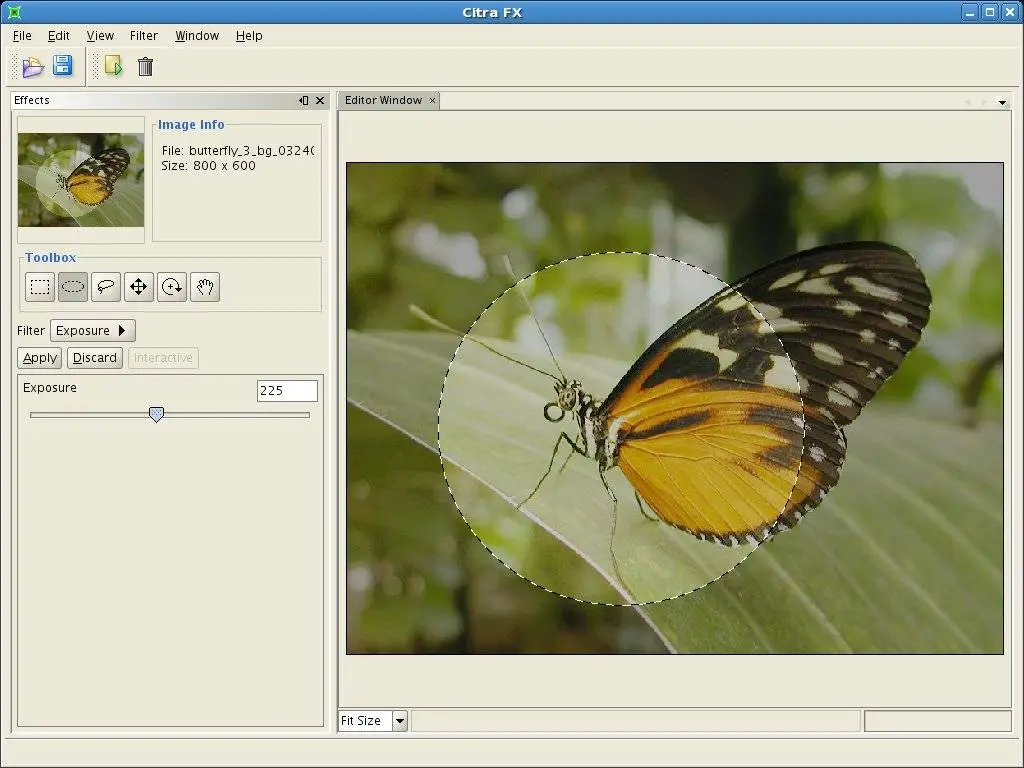Click the blue floppy disk save icon
Screen dimensions: 1024x768
pyautogui.click(x=62, y=66)
